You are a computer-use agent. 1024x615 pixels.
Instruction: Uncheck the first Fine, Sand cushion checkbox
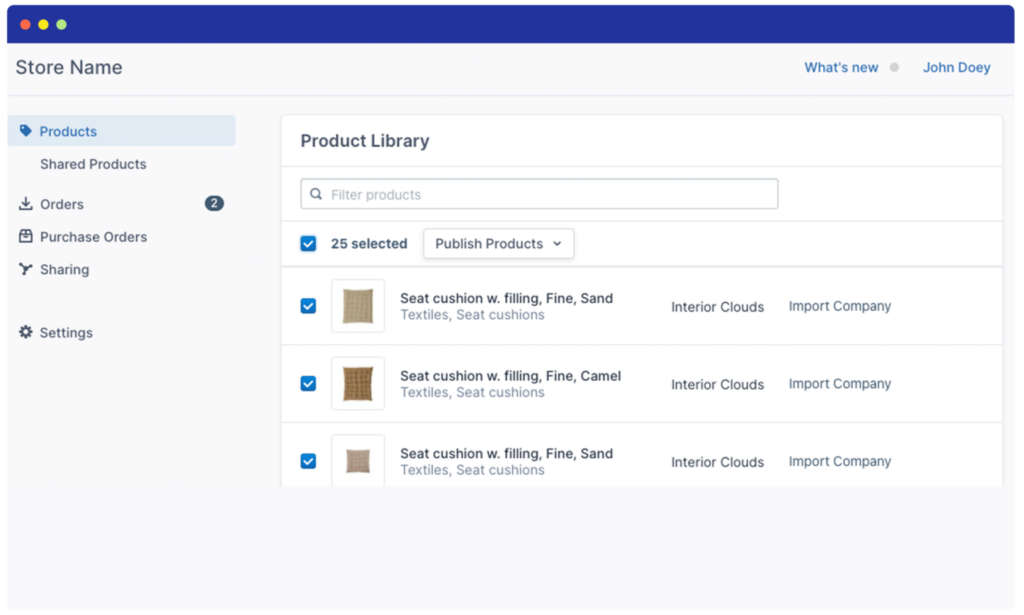point(308,306)
